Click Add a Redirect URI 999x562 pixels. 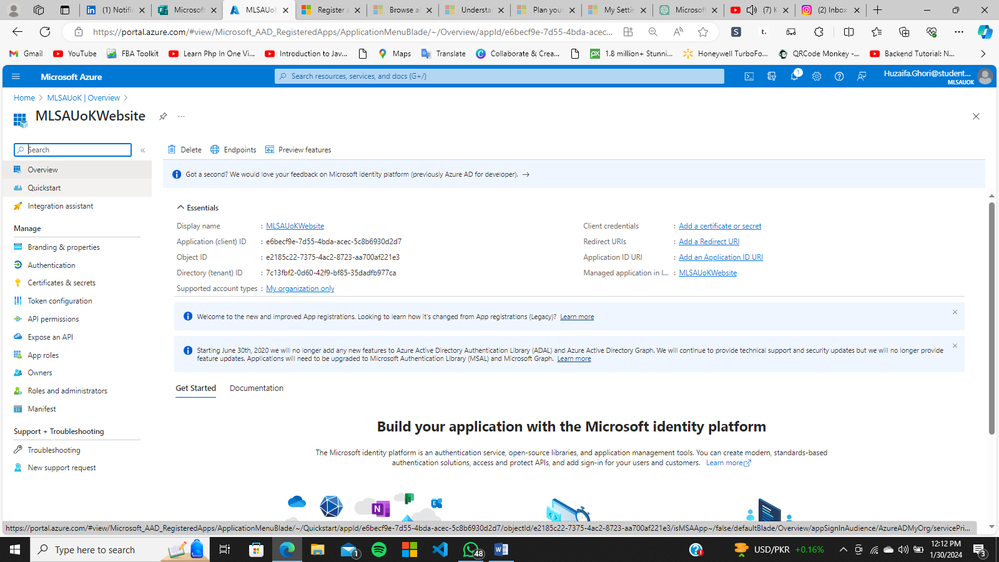point(709,241)
